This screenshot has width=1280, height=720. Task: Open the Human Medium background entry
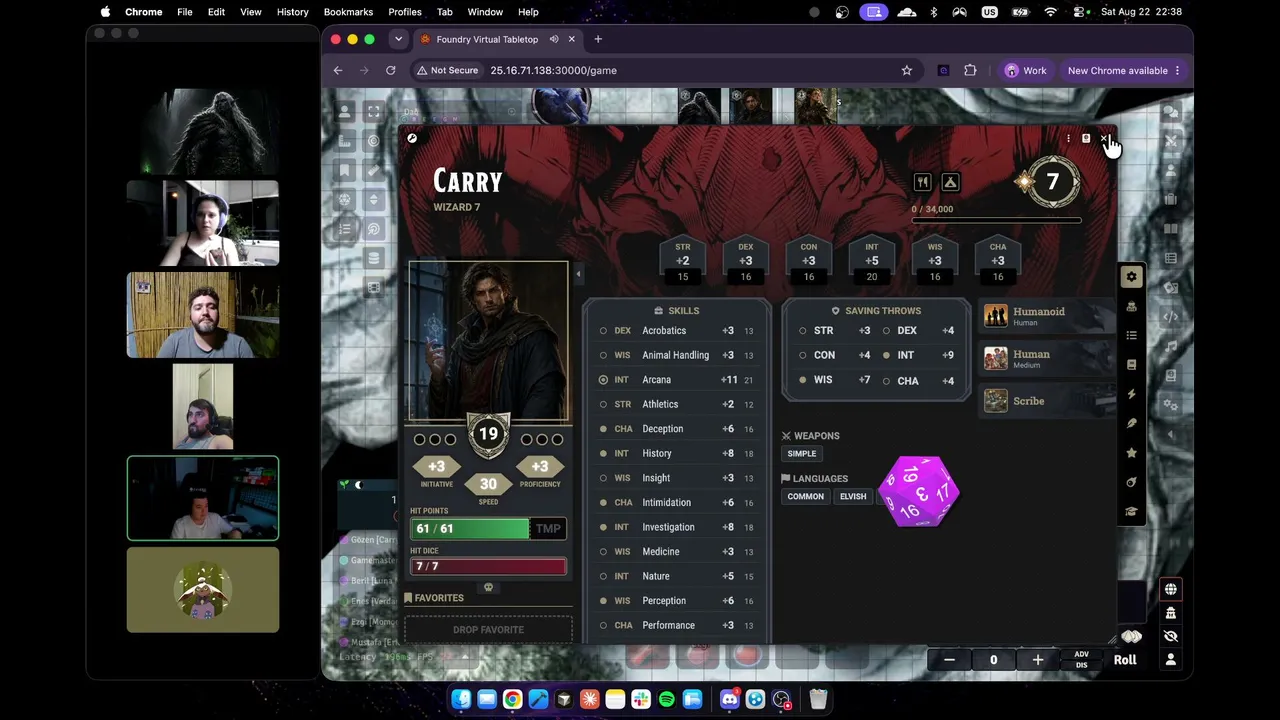[x=1045, y=358]
